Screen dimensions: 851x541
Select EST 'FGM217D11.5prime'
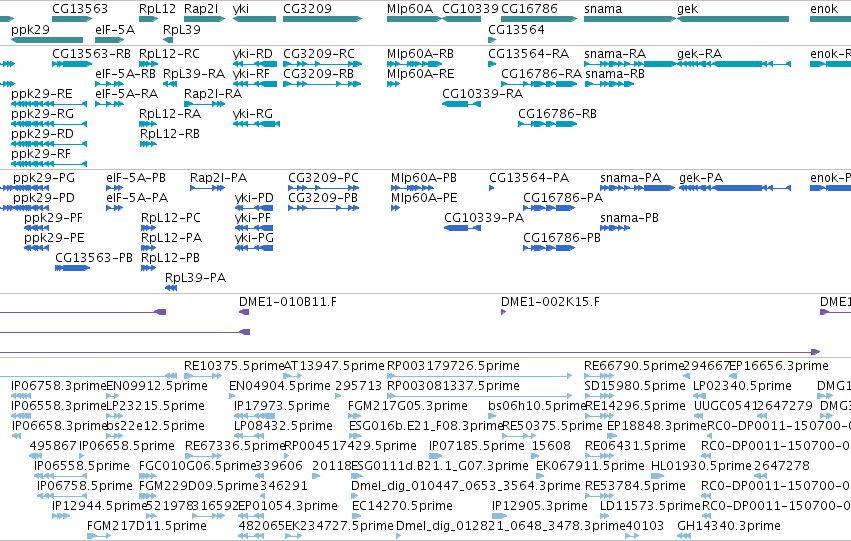[147, 526]
